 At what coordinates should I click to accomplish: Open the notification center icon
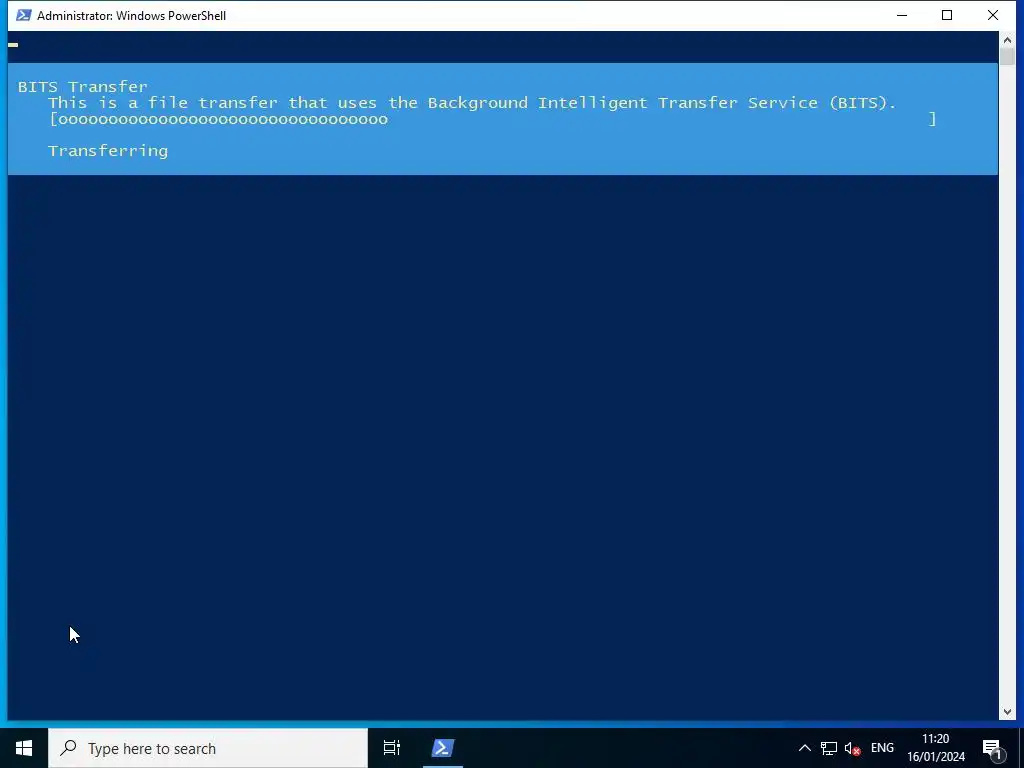point(993,748)
